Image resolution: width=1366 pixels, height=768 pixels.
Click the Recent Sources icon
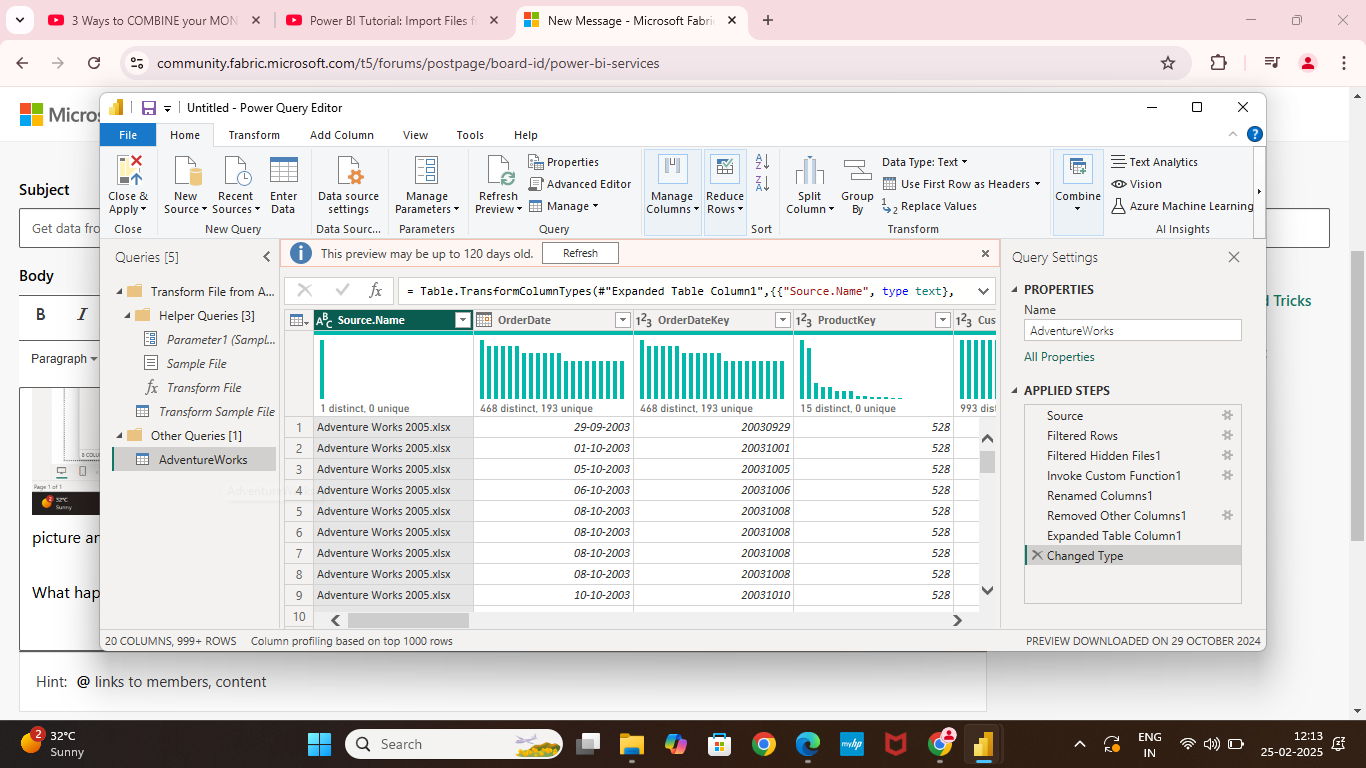[x=237, y=170]
